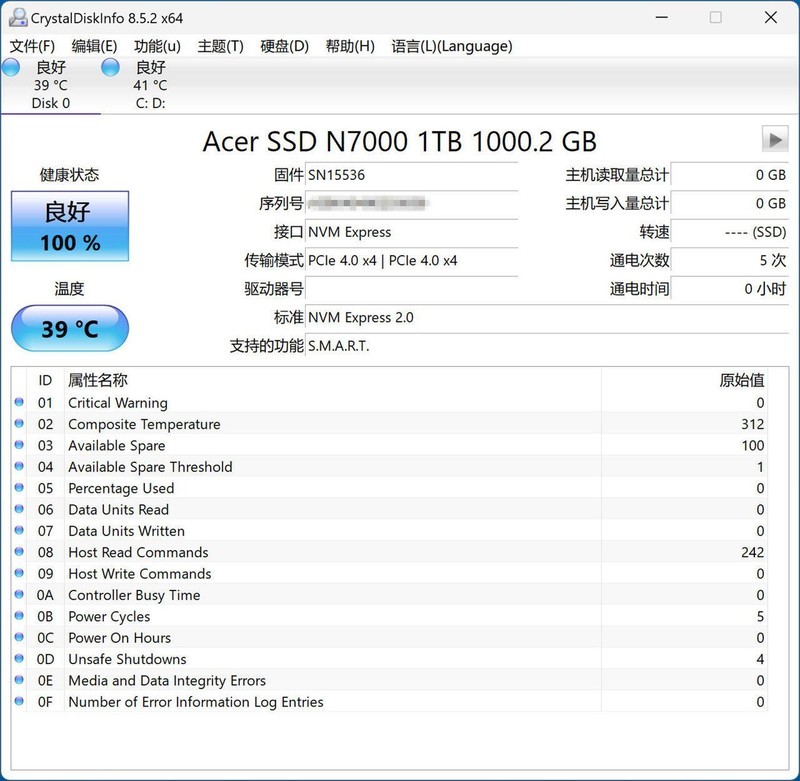800x781 pixels.
Task: Open the 帮助 (Help) menu
Action: pos(350,46)
